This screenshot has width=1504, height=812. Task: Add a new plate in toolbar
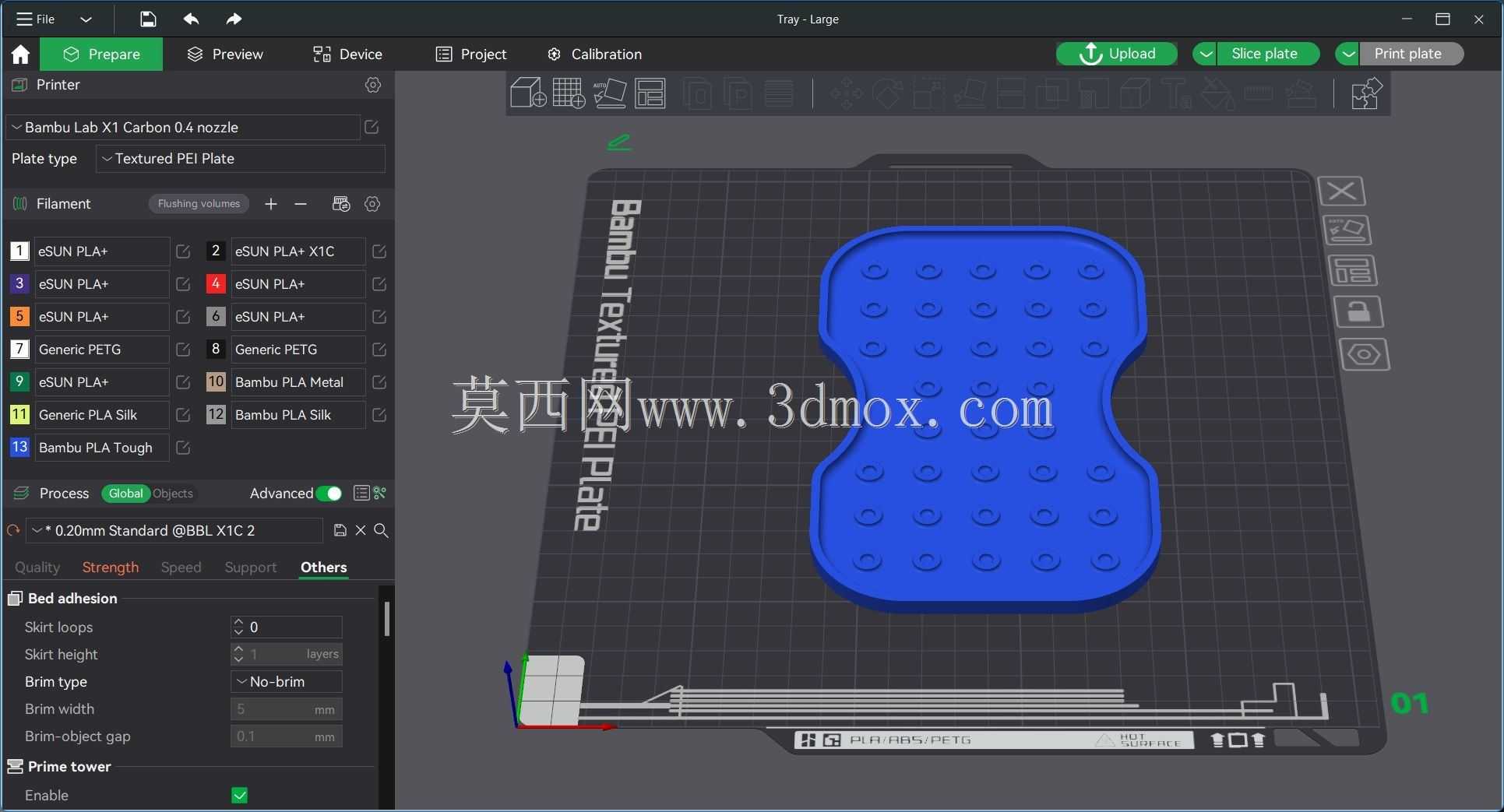(569, 93)
